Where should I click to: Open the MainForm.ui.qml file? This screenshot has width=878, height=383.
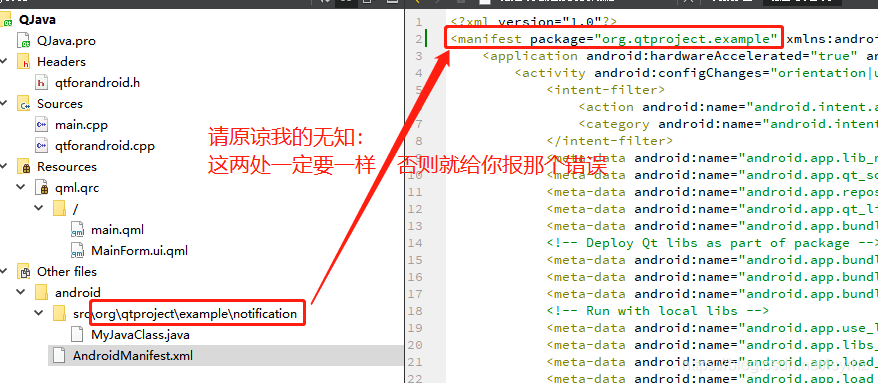[139, 250]
